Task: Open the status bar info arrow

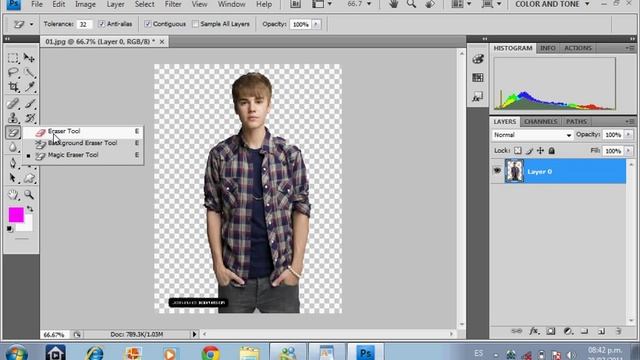Action: click(x=194, y=334)
